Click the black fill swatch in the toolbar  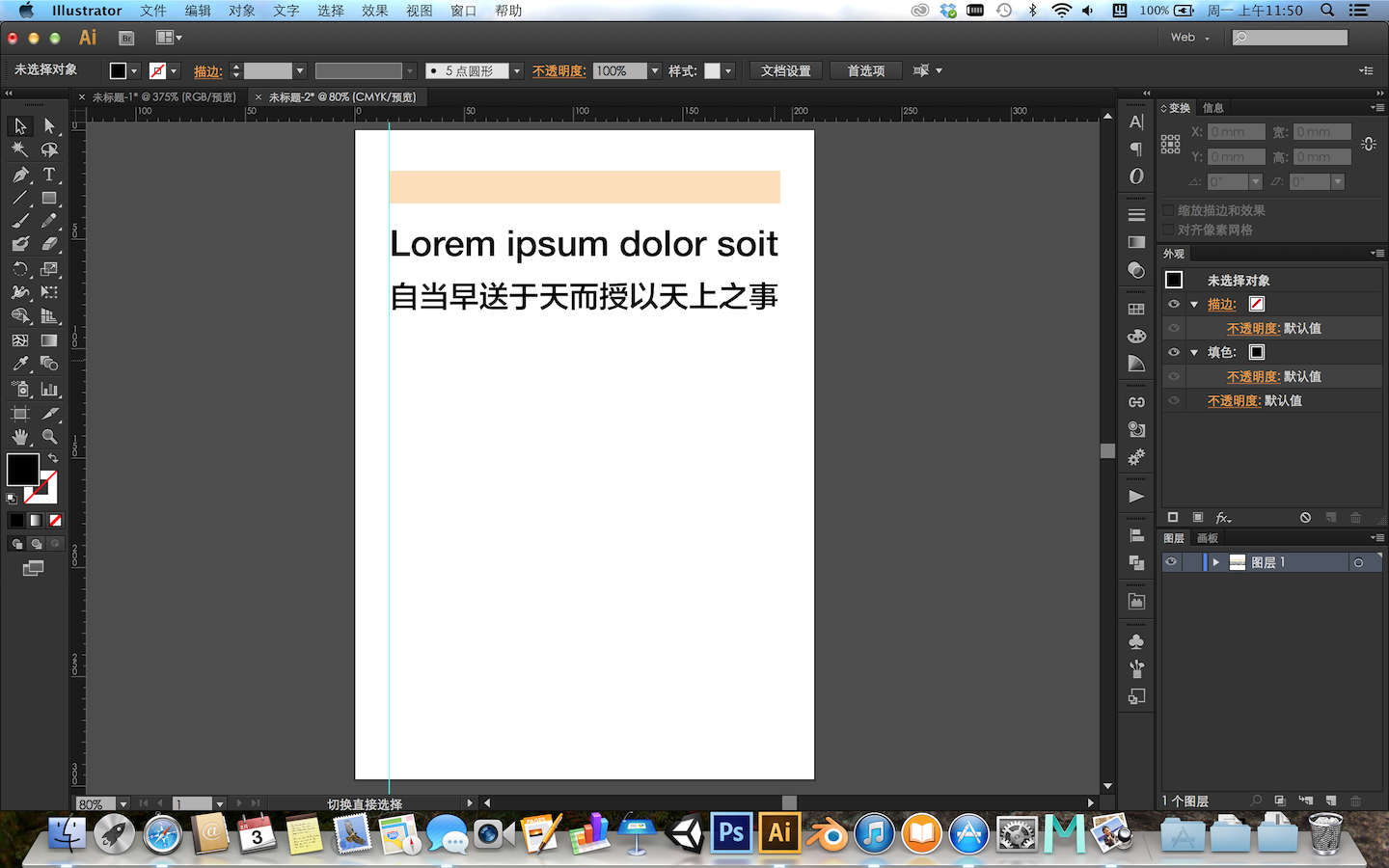[x=23, y=469]
